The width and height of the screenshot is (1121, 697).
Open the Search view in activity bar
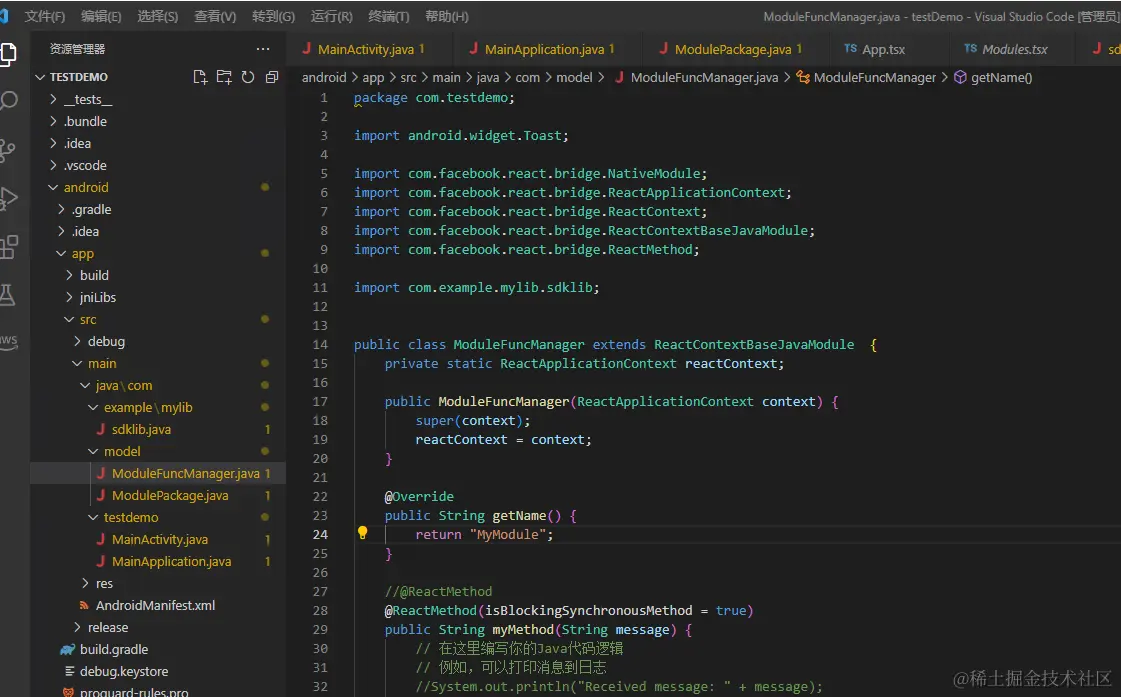9,101
